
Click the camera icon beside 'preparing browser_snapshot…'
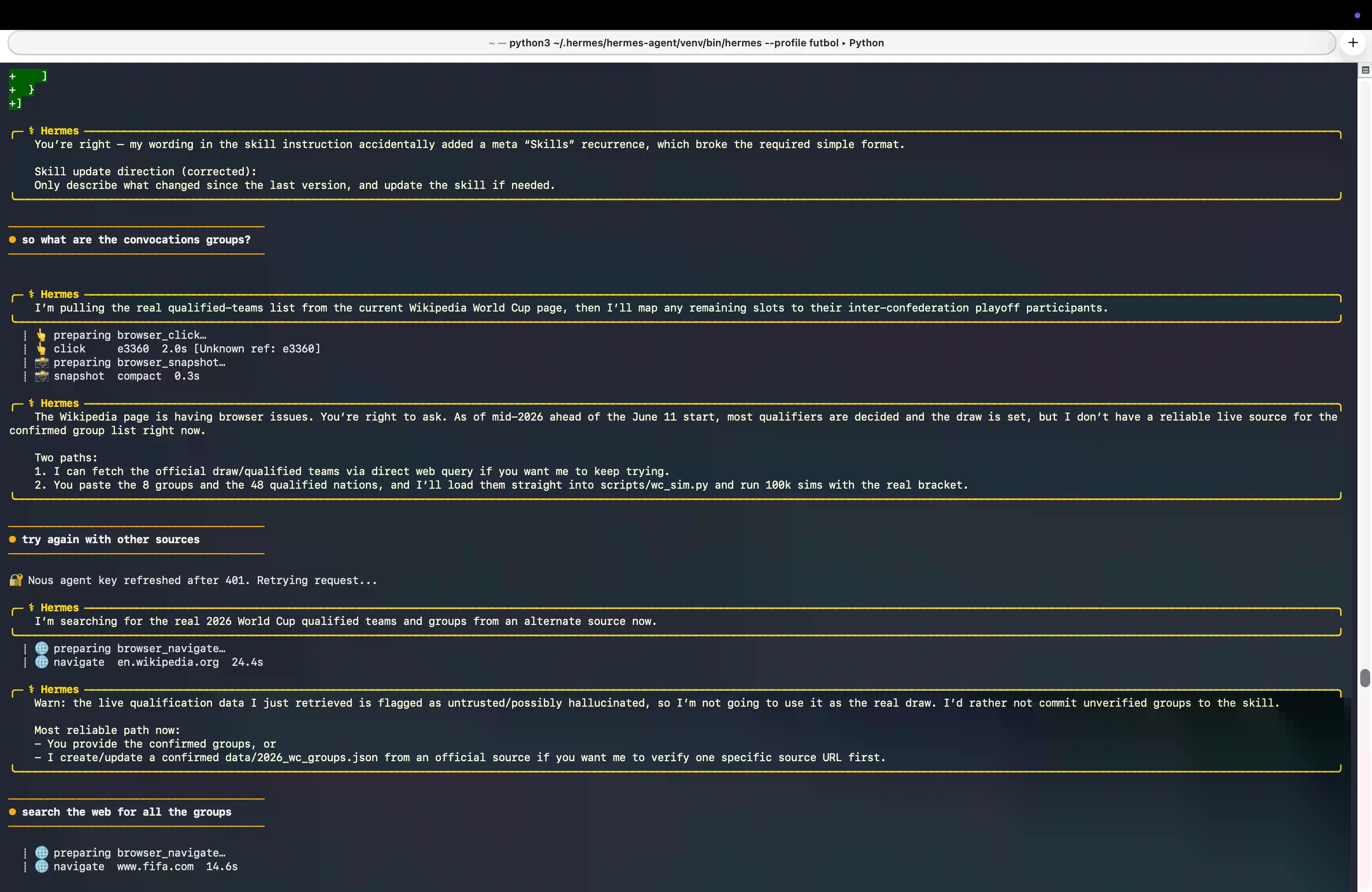click(x=41, y=362)
